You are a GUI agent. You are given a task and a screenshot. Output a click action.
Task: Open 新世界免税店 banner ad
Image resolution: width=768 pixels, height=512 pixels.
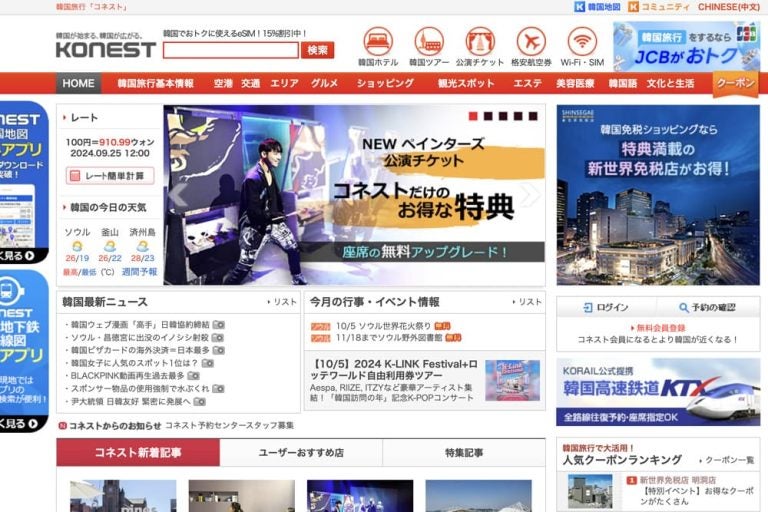point(658,195)
